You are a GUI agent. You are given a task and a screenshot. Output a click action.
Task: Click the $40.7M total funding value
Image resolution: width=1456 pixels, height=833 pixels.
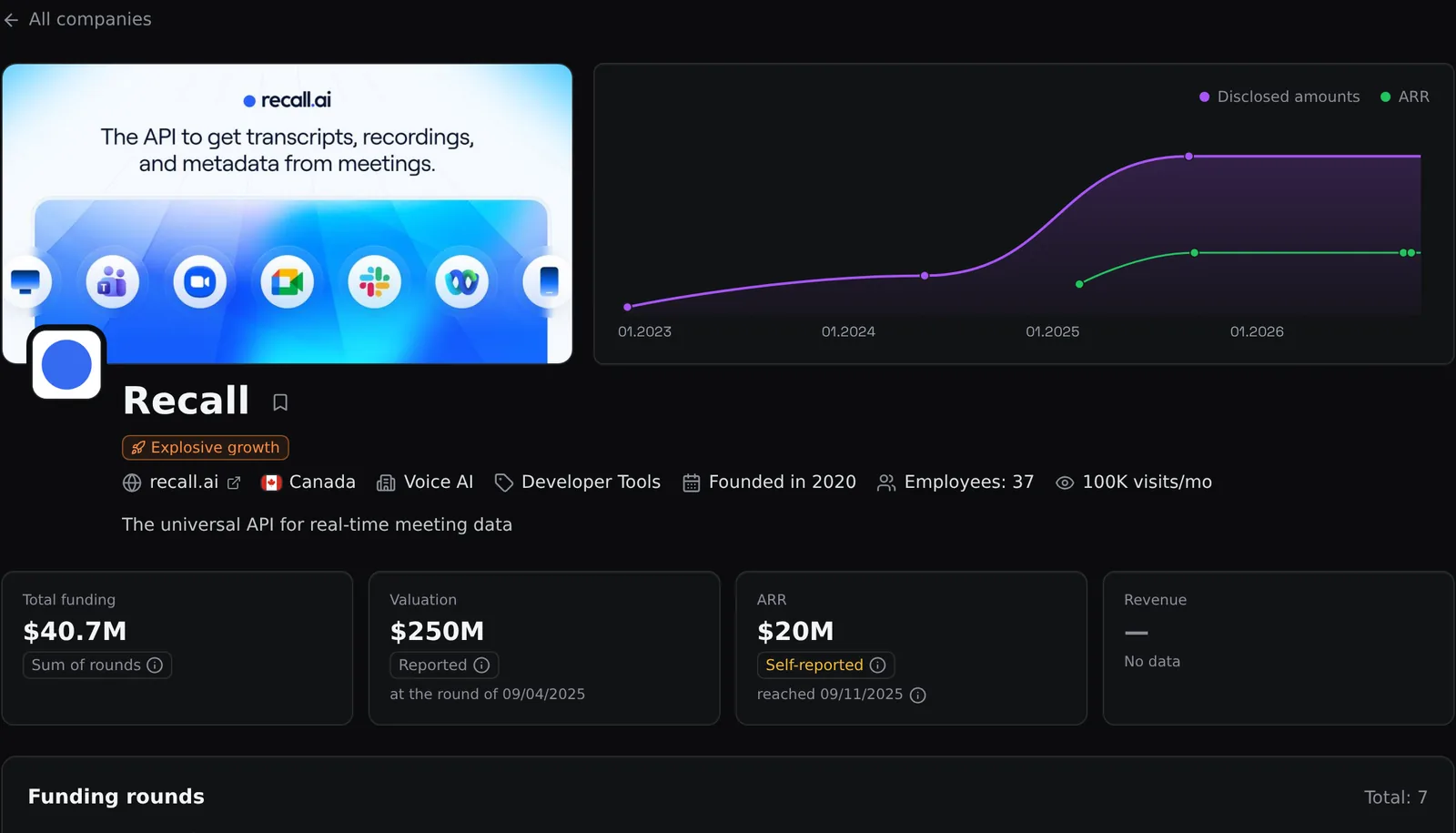75,631
